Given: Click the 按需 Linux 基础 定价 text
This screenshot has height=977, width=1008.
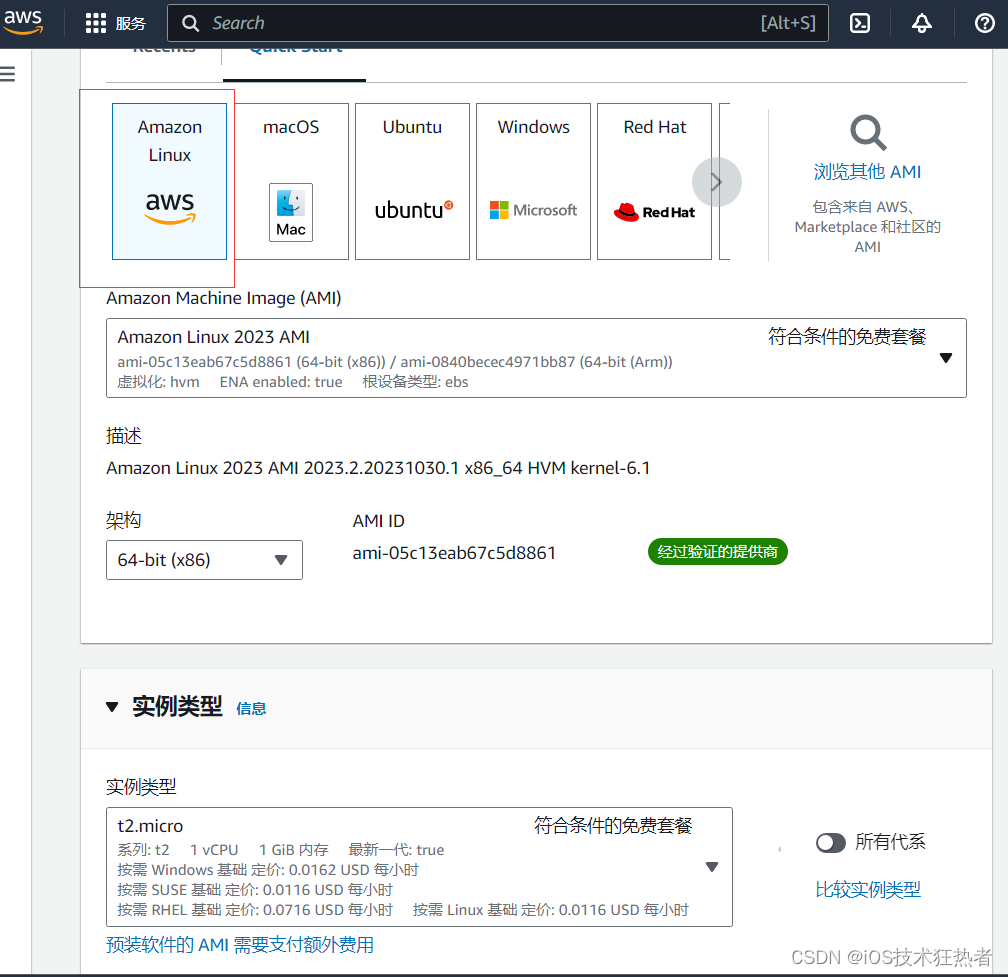Looking at the screenshot, I should click(550, 910).
